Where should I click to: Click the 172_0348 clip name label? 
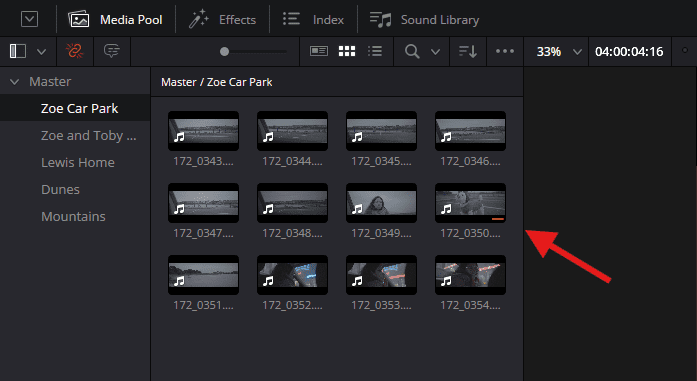coord(292,233)
